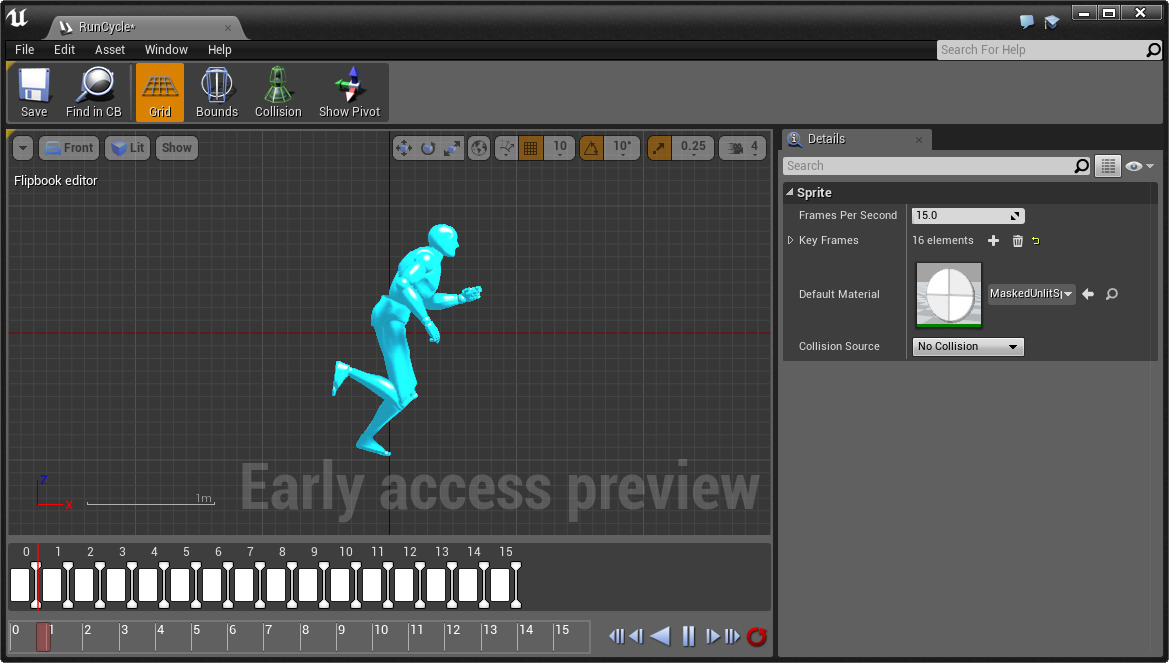
Task: Select the rotate transform tool in viewport
Action: pos(428,148)
